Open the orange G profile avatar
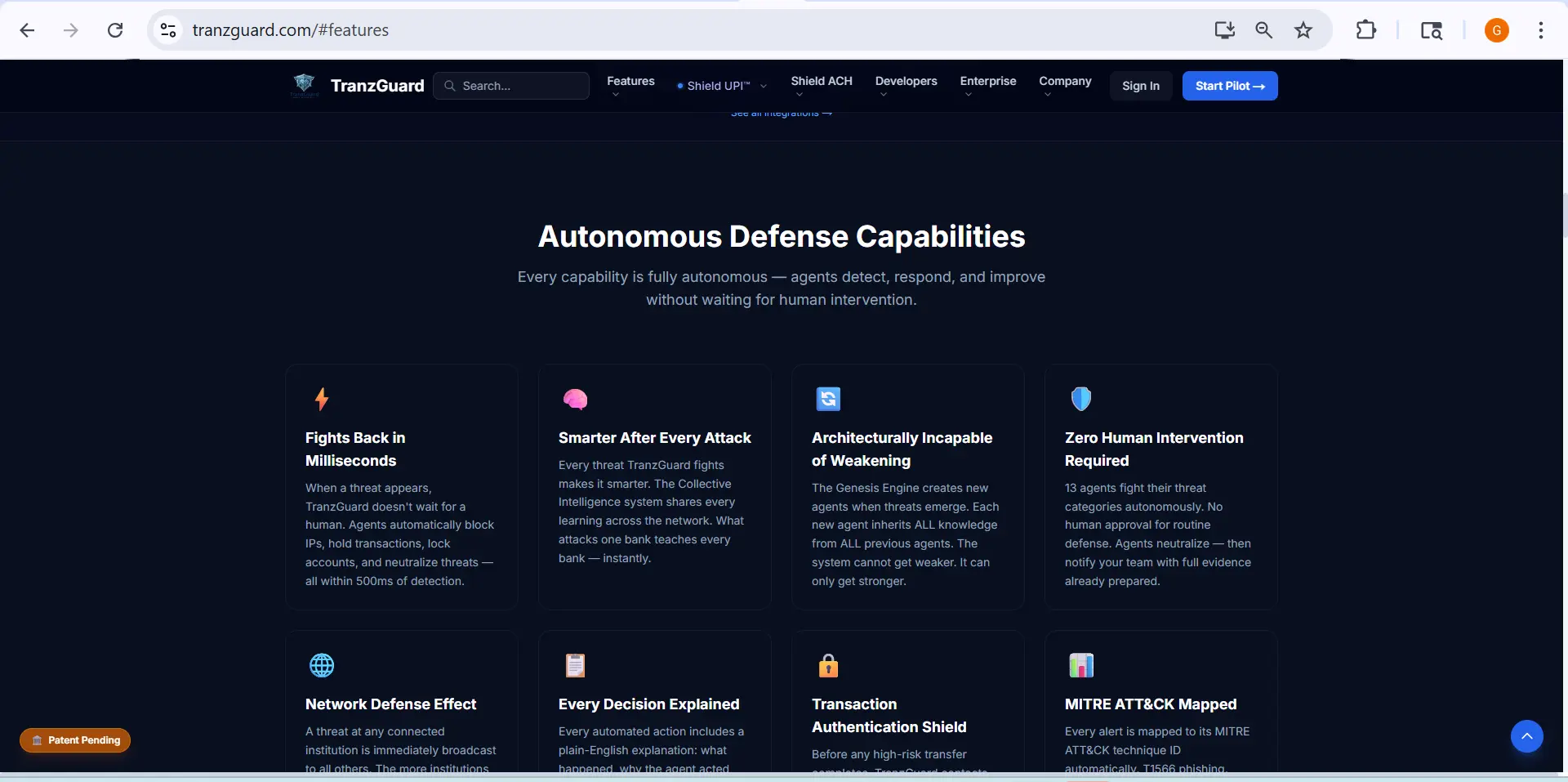The width and height of the screenshot is (1568, 782). (1496, 30)
